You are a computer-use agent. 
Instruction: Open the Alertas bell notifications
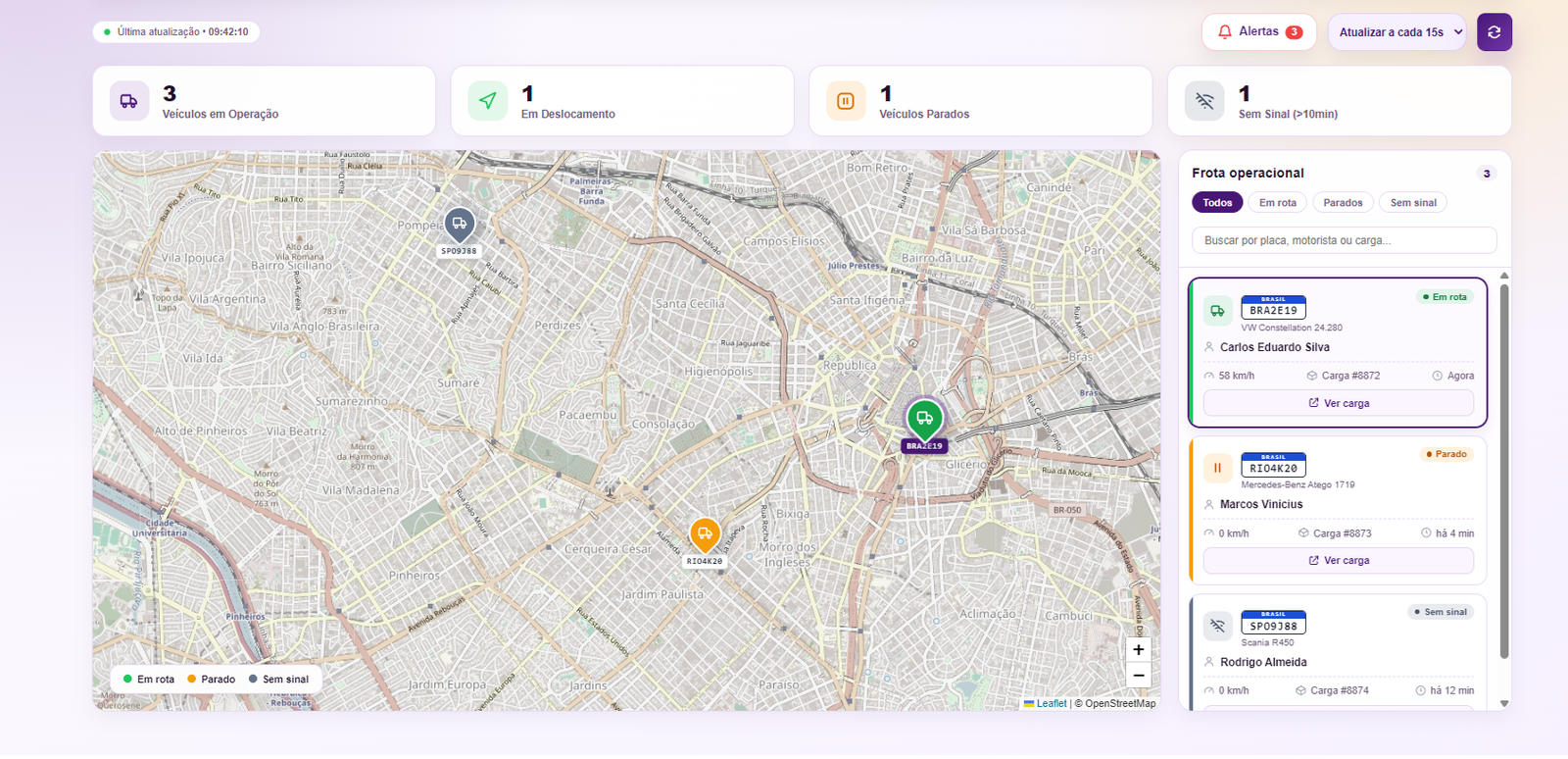(1258, 32)
